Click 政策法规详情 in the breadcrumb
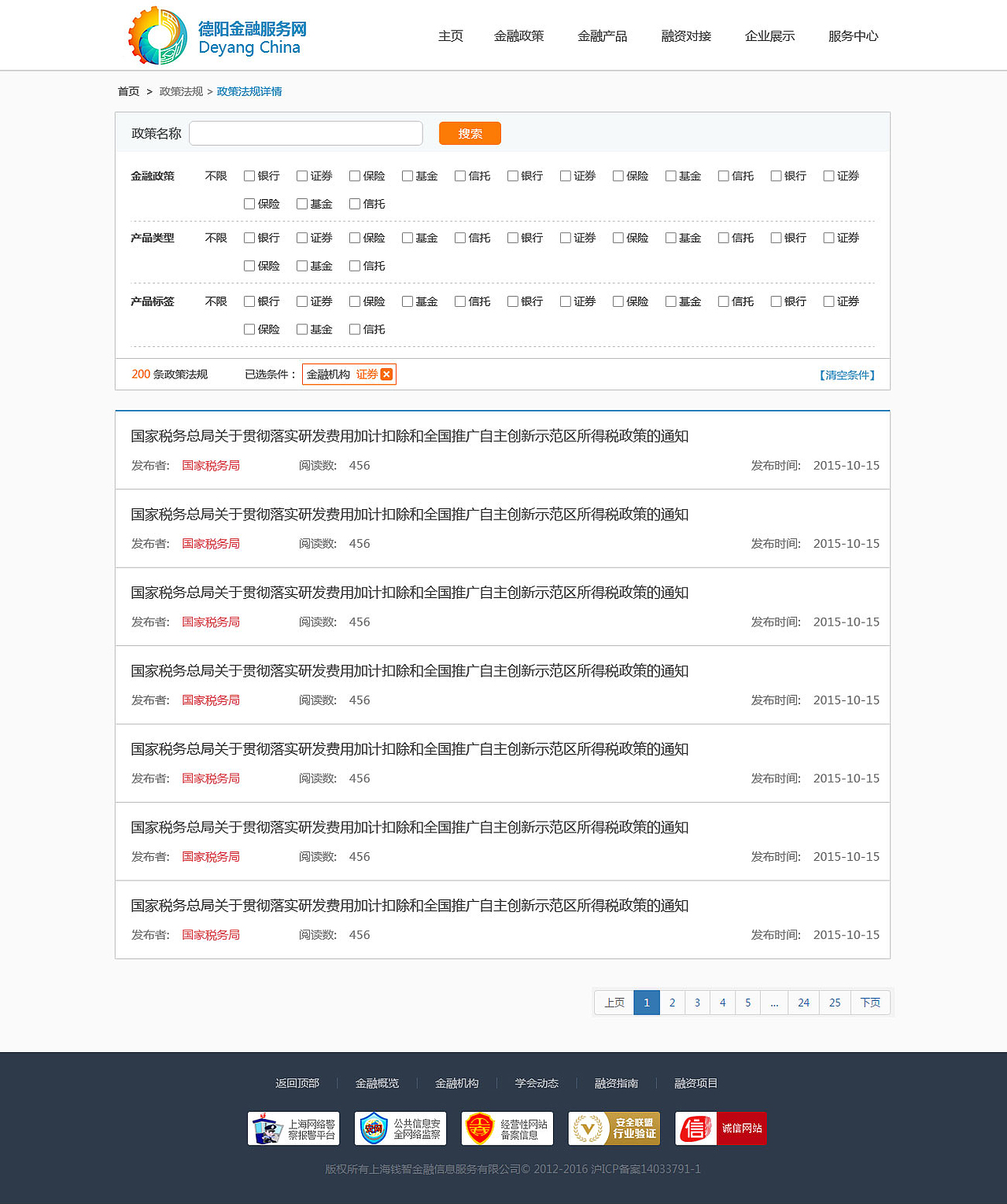This screenshot has height=1204, width=1007. 249,92
